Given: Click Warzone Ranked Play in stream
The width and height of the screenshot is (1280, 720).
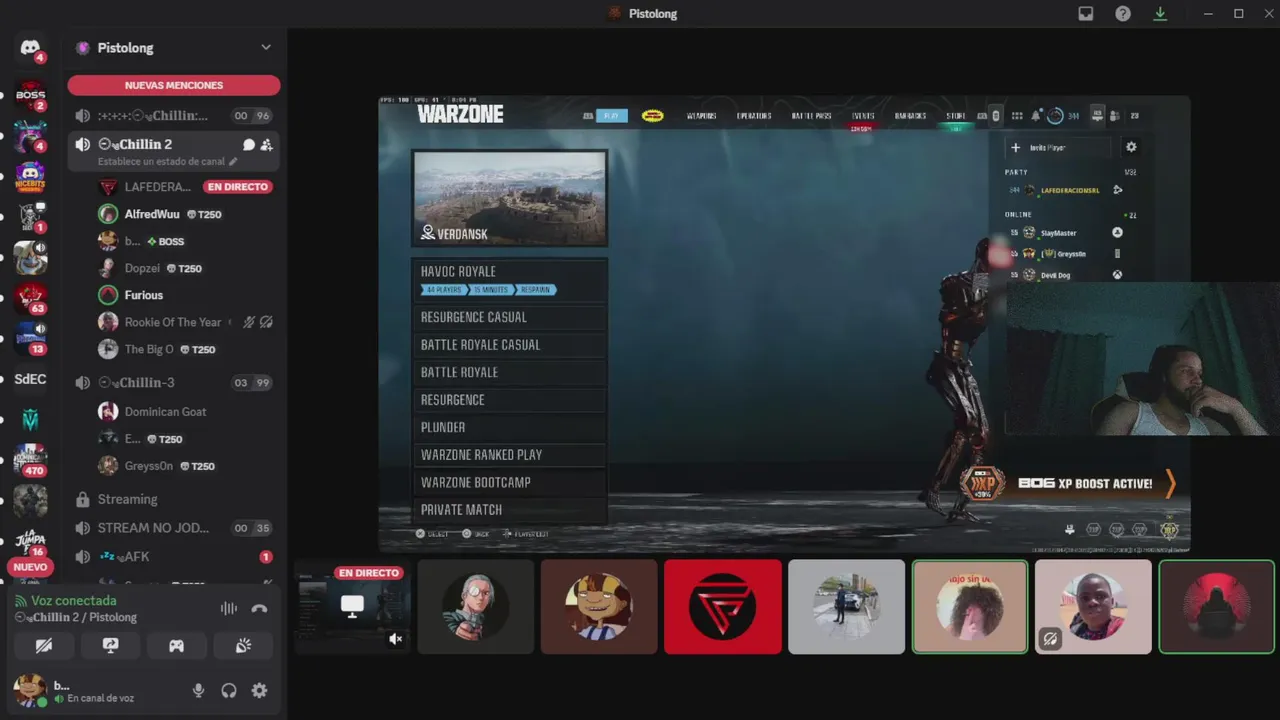Looking at the screenshot, I should 509,455.
